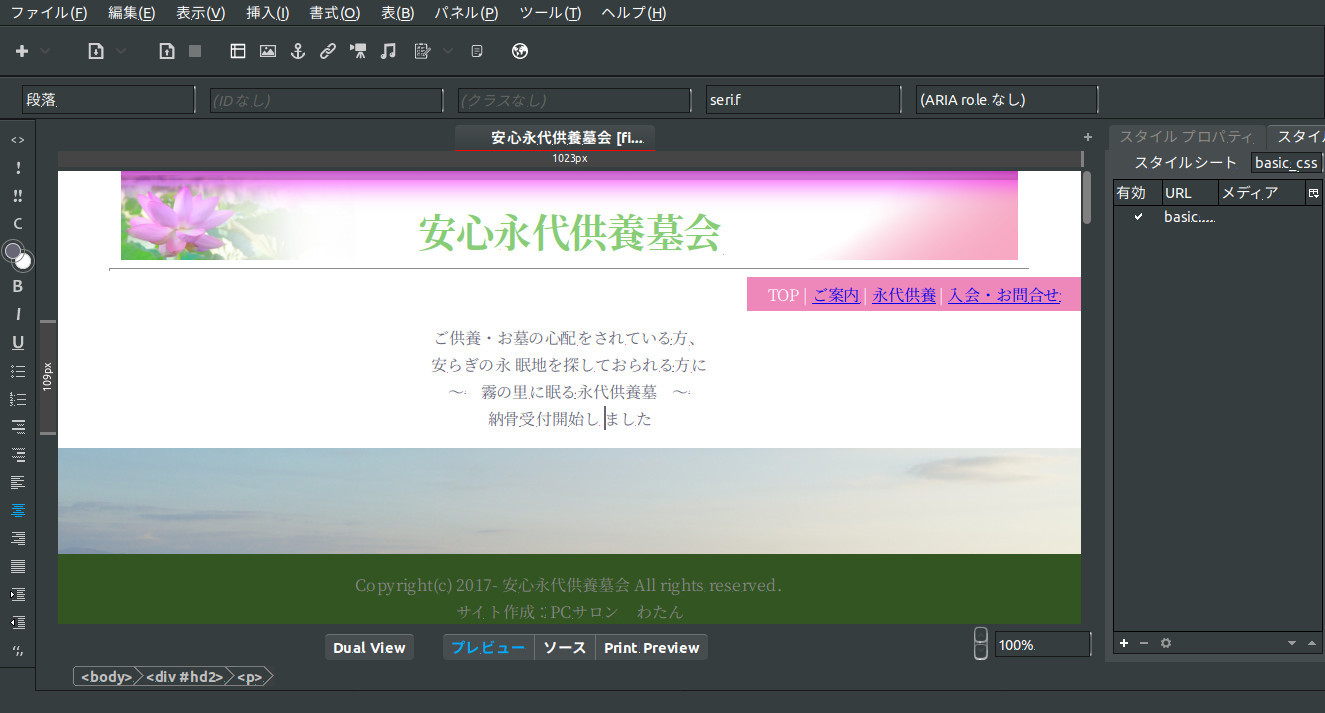Insert an anchor using the anchor icon
The image size is (1325, 713).
[x=297, y=51]
